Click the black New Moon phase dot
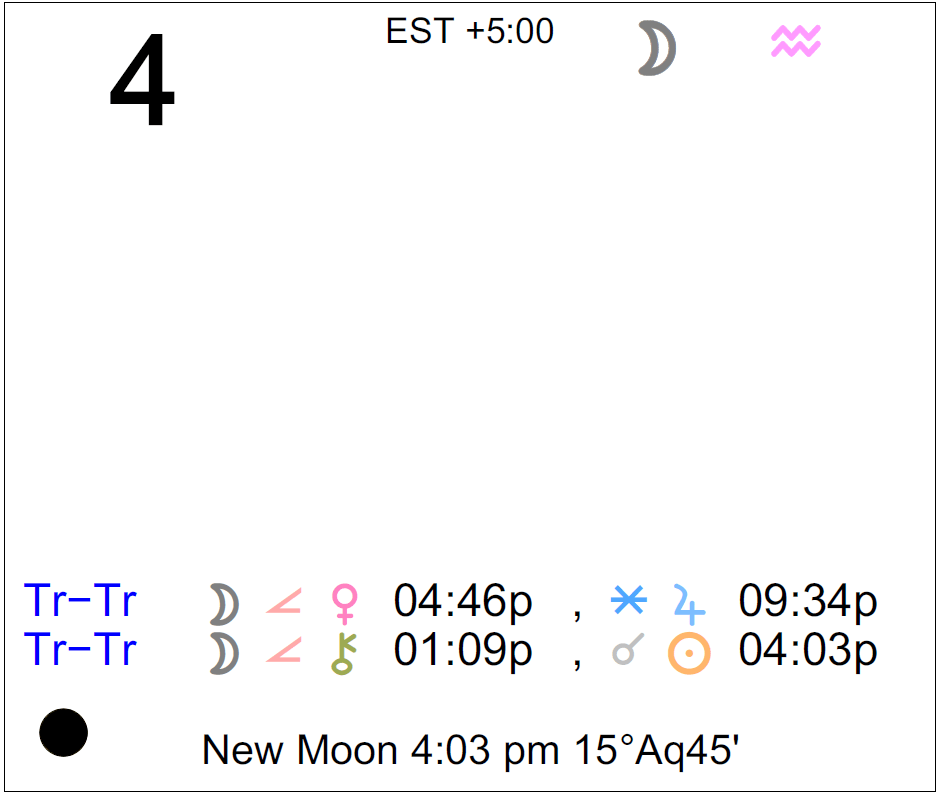 click(64, 733)
